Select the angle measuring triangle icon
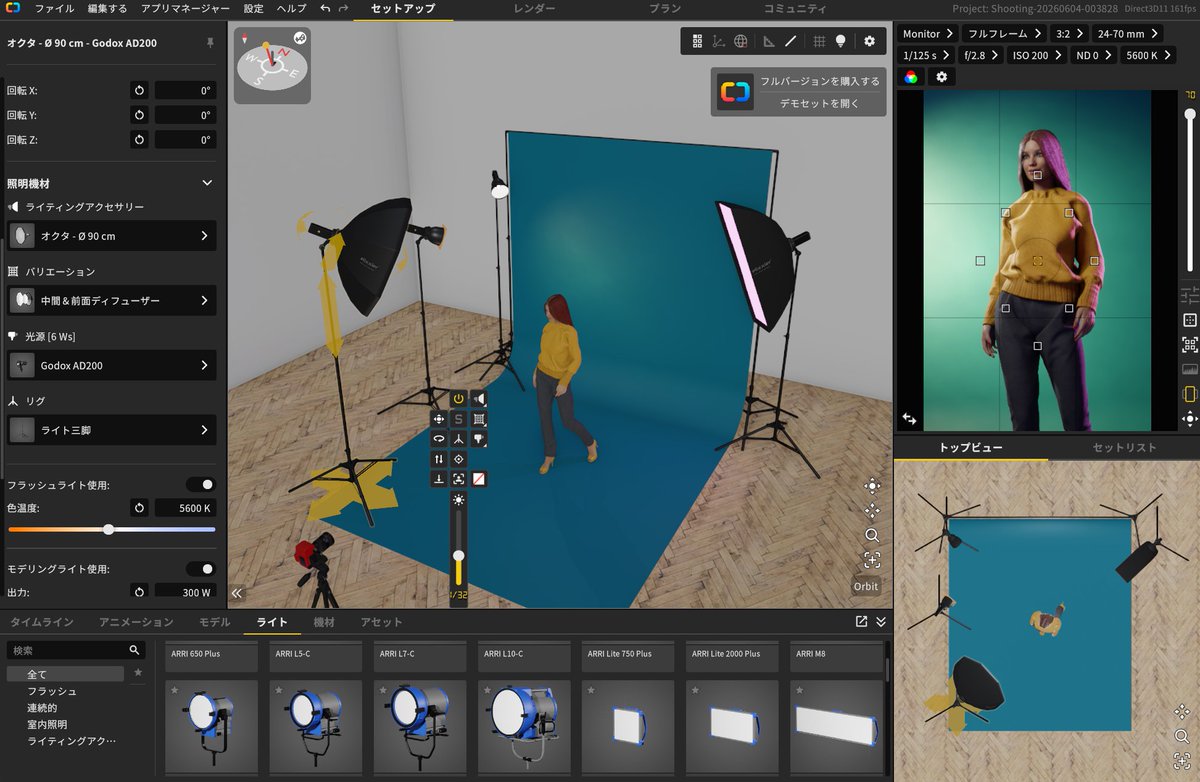The image size is (1200, 782). coord(768,41)
